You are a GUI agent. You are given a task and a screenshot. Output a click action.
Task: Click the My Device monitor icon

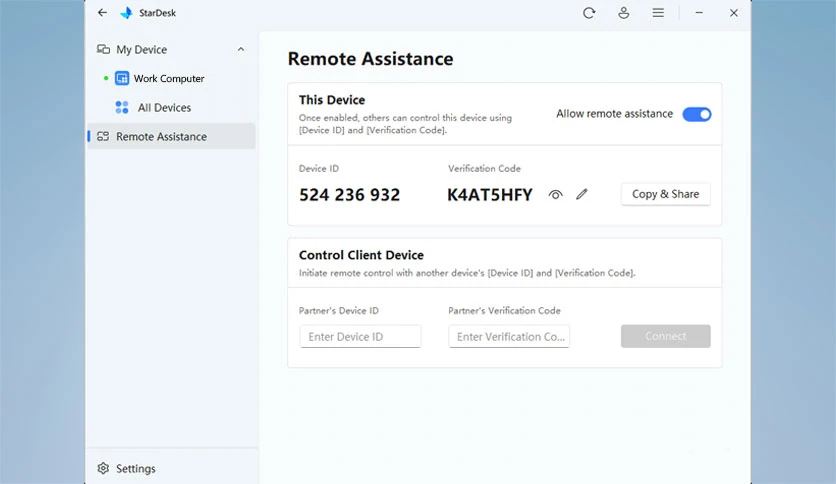click(103, 50)
